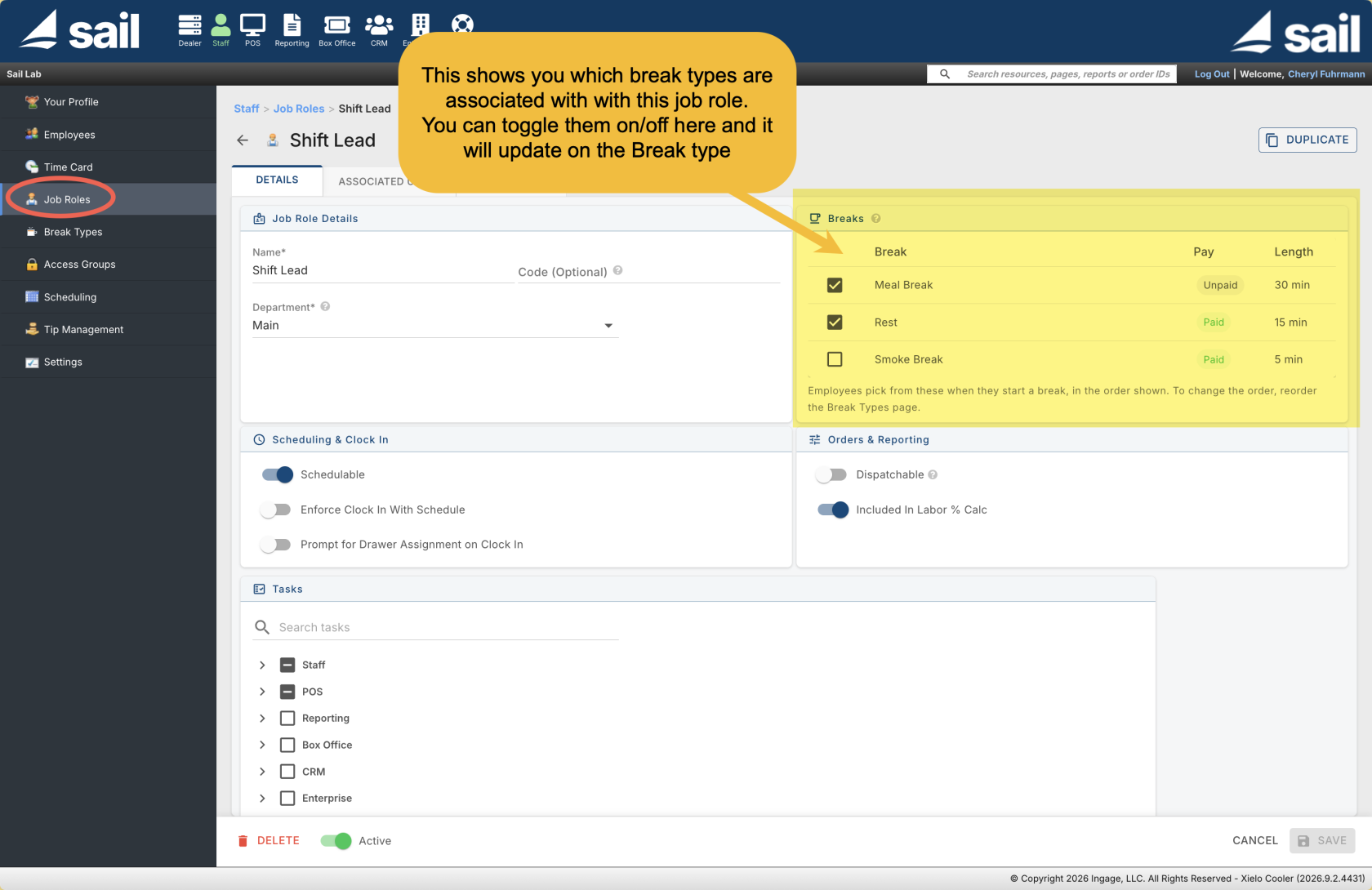Click the Log Out link
This screenshot has width=1372, height=890.
pyautogui.click(x=1212, y=74)
